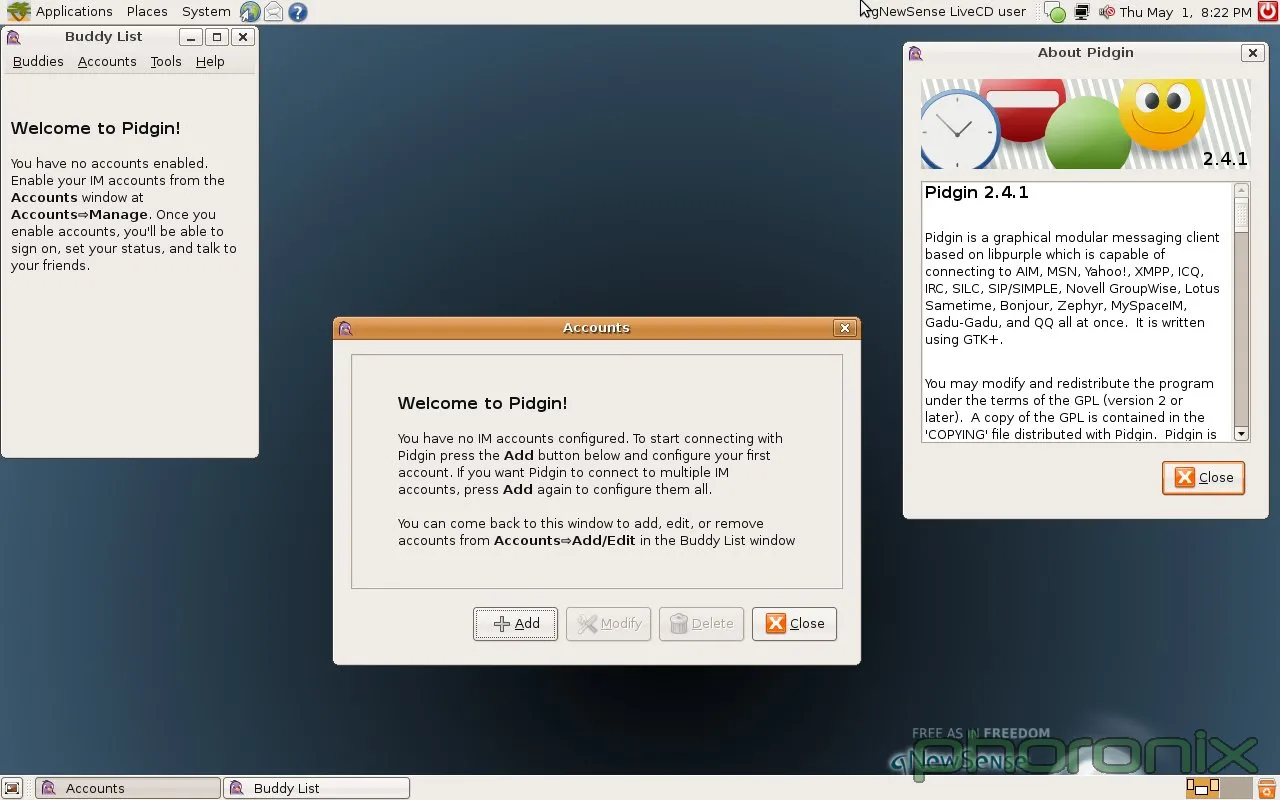The width and height of the screenshot is (1280, 800).
Task: Click Pidgin icon in About Pidgin titlebar
Action: pos(916,53)
